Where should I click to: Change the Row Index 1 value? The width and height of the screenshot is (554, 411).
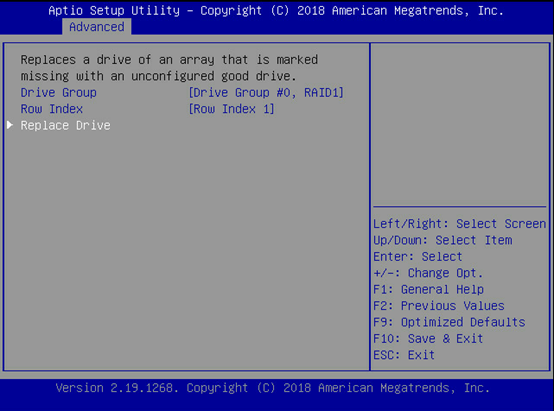(231, 109)
